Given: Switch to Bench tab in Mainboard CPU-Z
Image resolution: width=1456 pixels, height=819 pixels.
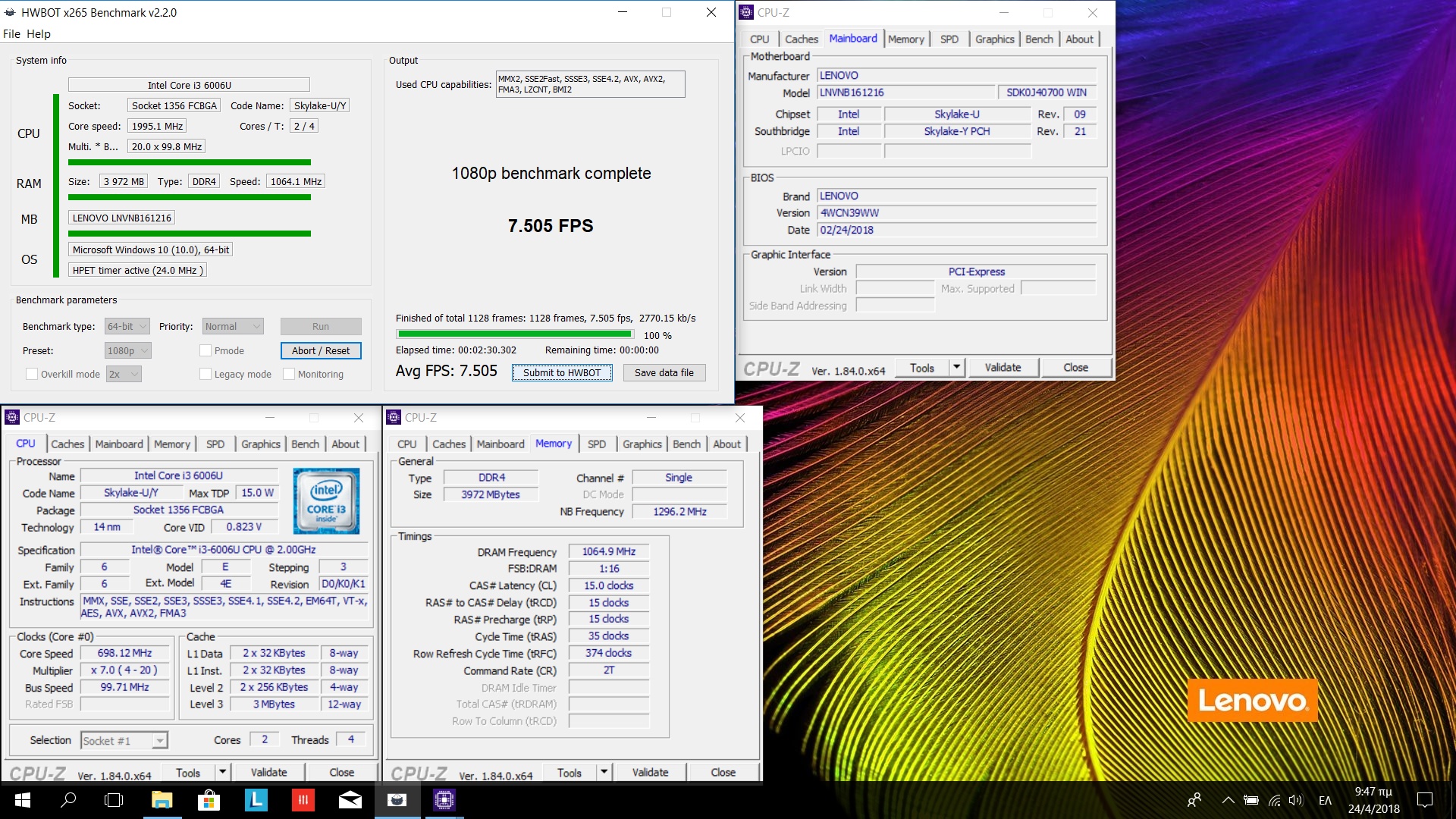Looking at the screenshot, I should 1039,39.
